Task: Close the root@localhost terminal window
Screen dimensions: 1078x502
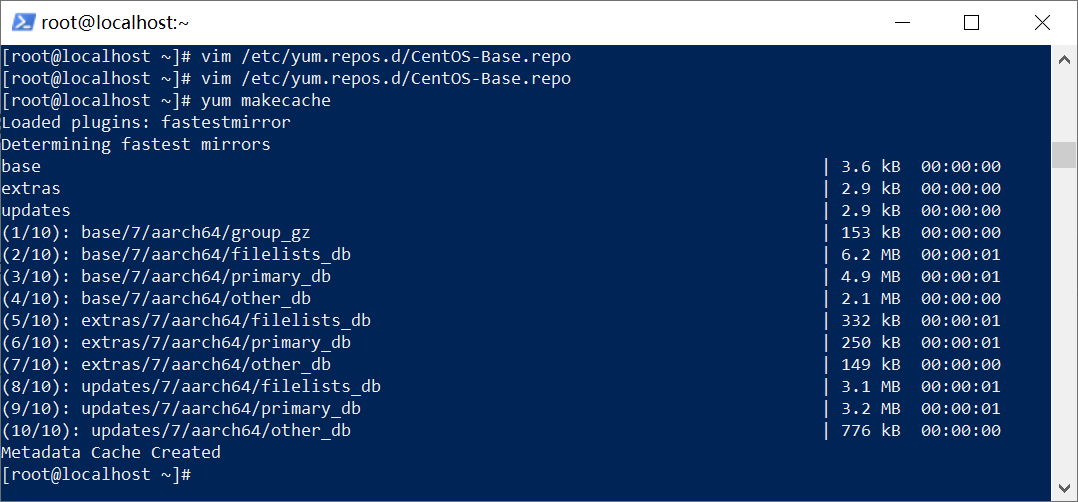Action: coord(1044,22)
